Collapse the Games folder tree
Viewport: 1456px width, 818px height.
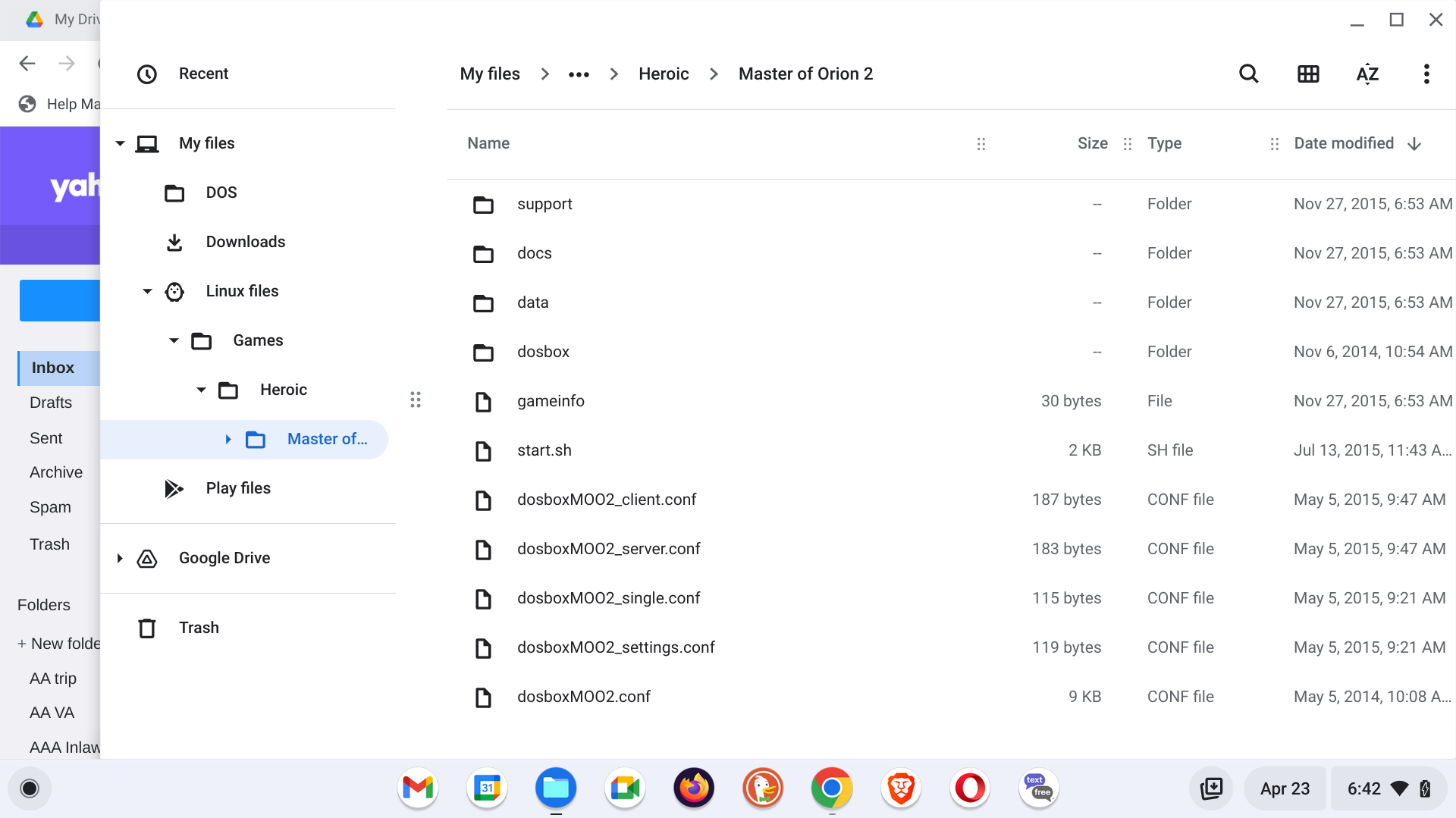tap(174, 340)
